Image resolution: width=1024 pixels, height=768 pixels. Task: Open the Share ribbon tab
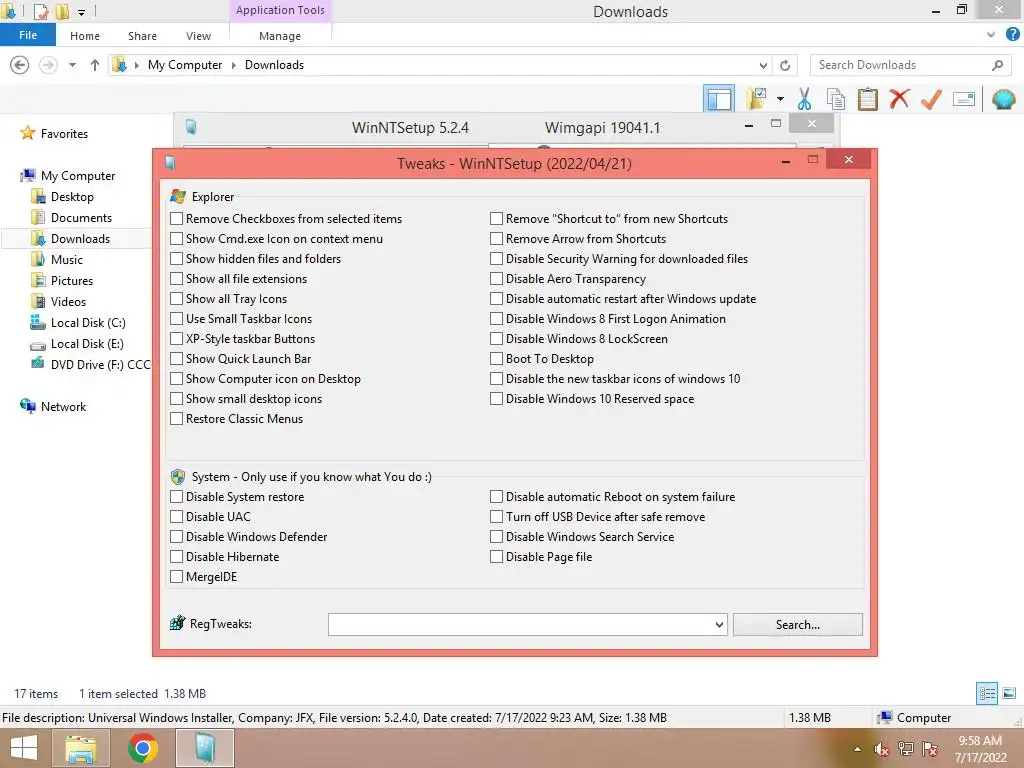pos(142,36)
